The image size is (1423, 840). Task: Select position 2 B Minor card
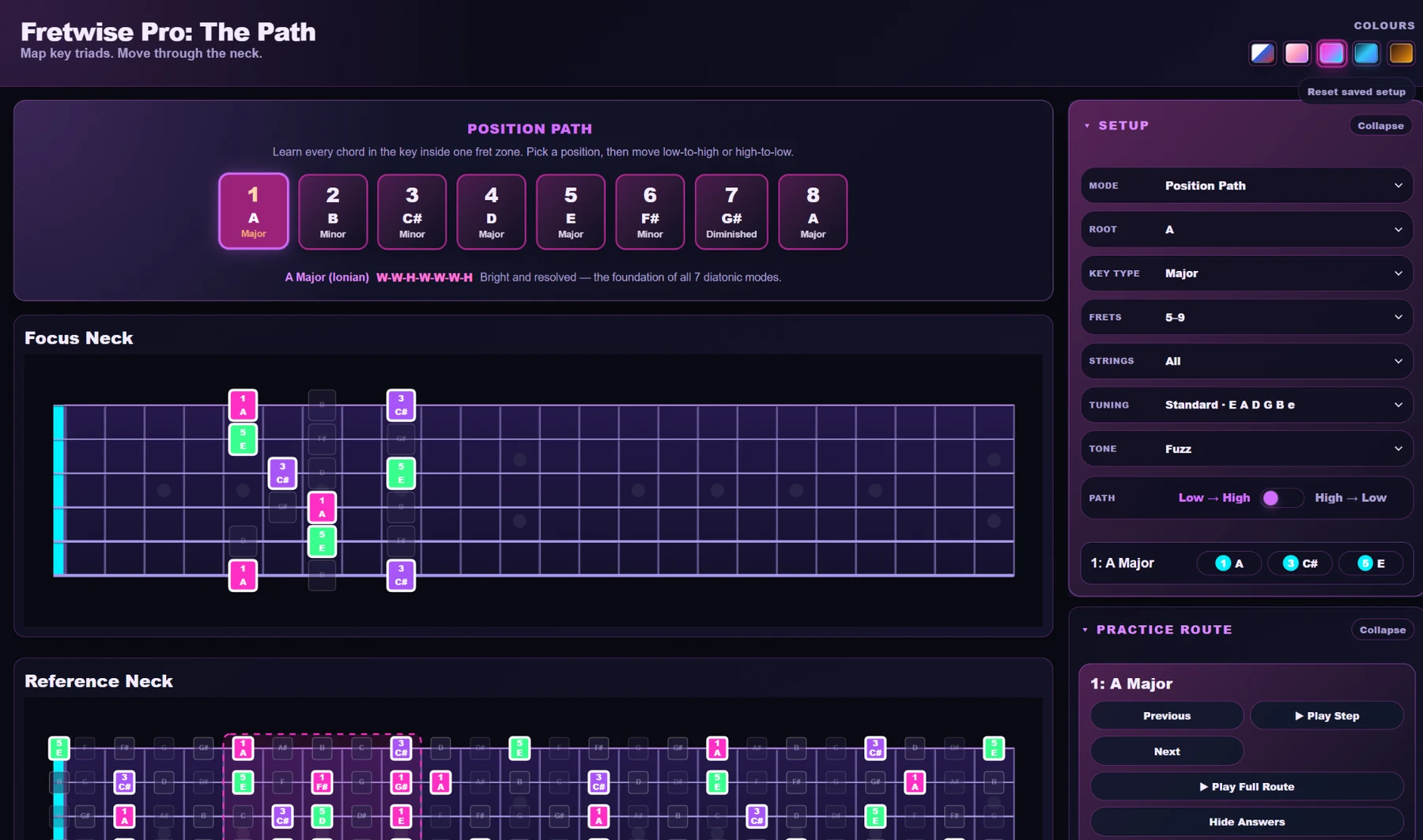point(333,211)
